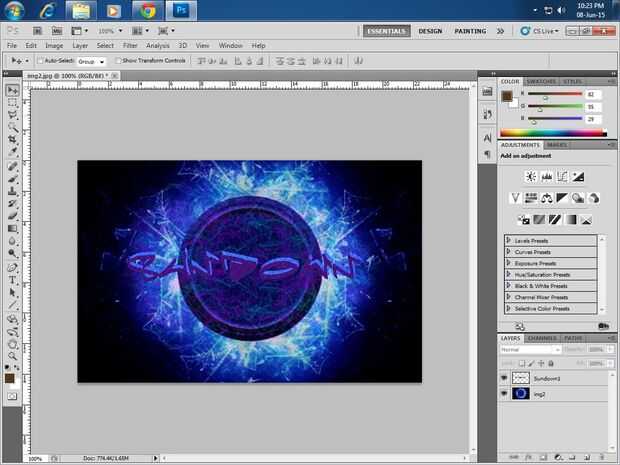Switch to the Paths tab
The width and height of the screenshot is (620, 465).
pyautogui.click(x=573, y=338)
